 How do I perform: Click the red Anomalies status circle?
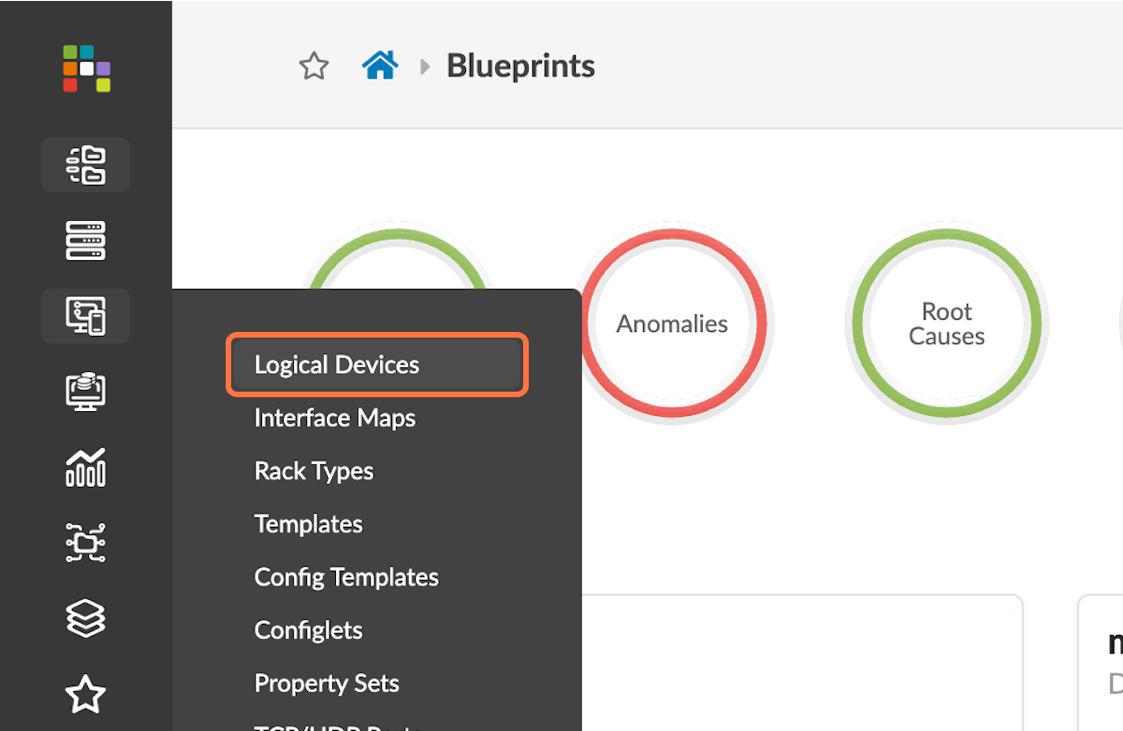[672, 324]
